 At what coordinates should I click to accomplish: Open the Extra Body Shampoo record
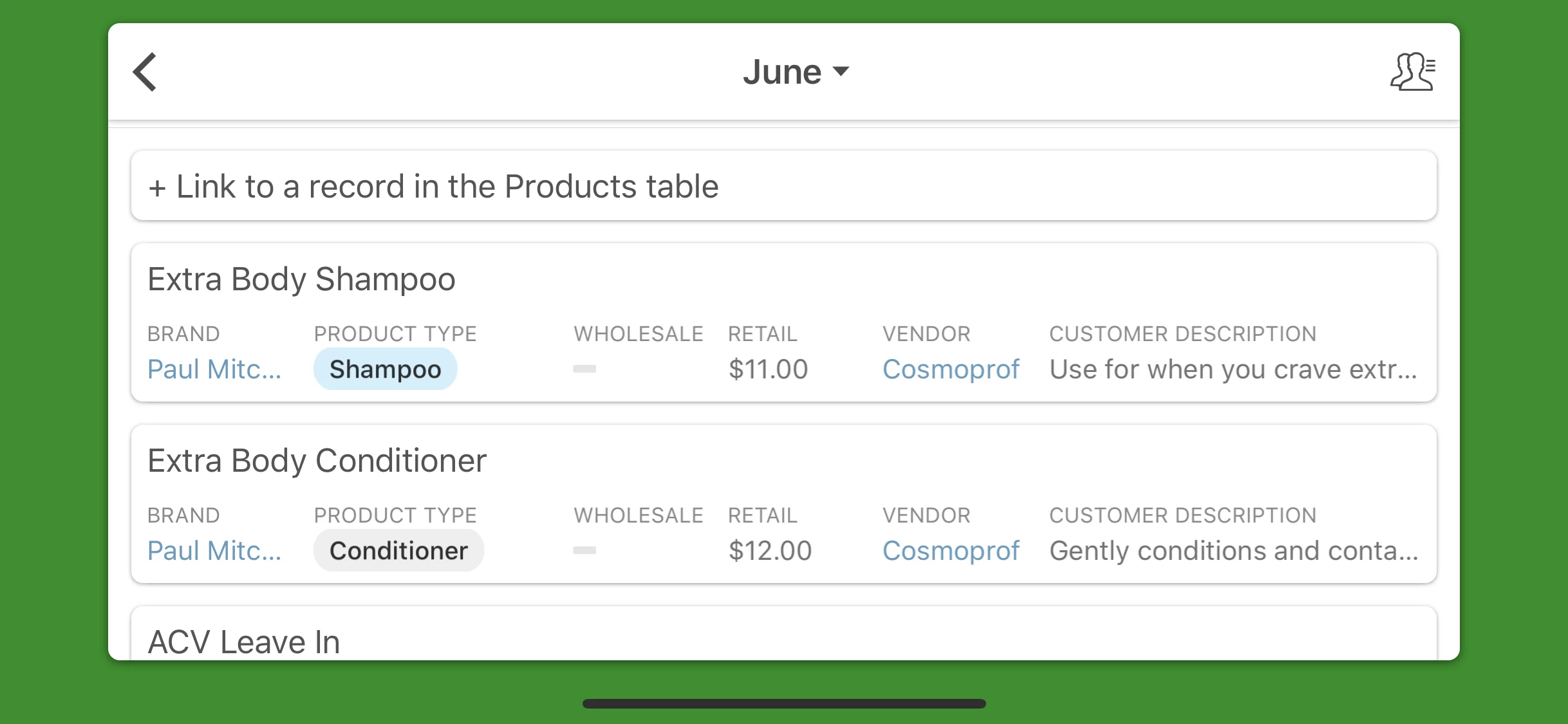tap(784, 322)
